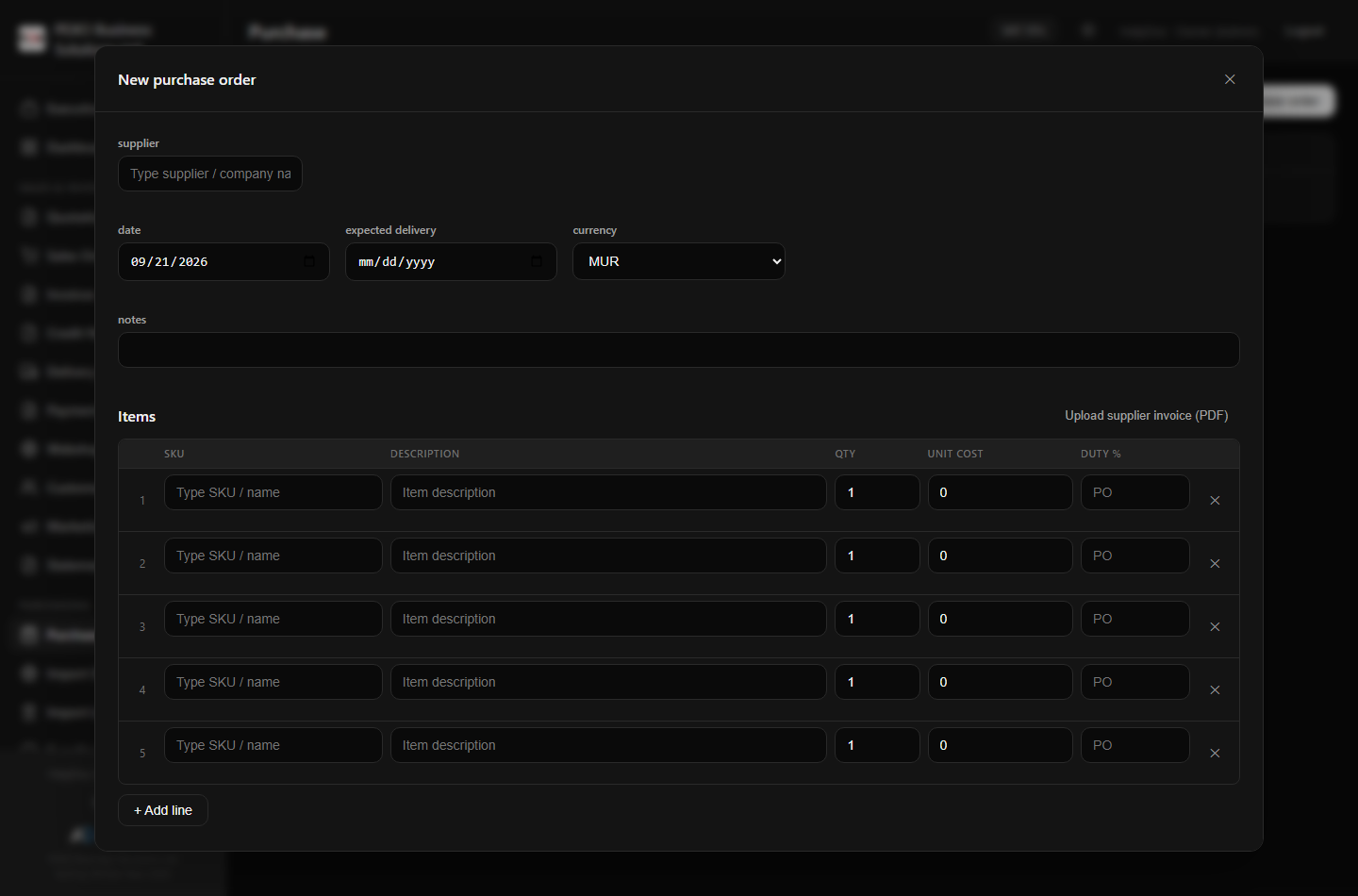Delete item line 3 using the X icon
Image resolution: width=1358 pixels, height=896 pixels.
[1215, 627]
